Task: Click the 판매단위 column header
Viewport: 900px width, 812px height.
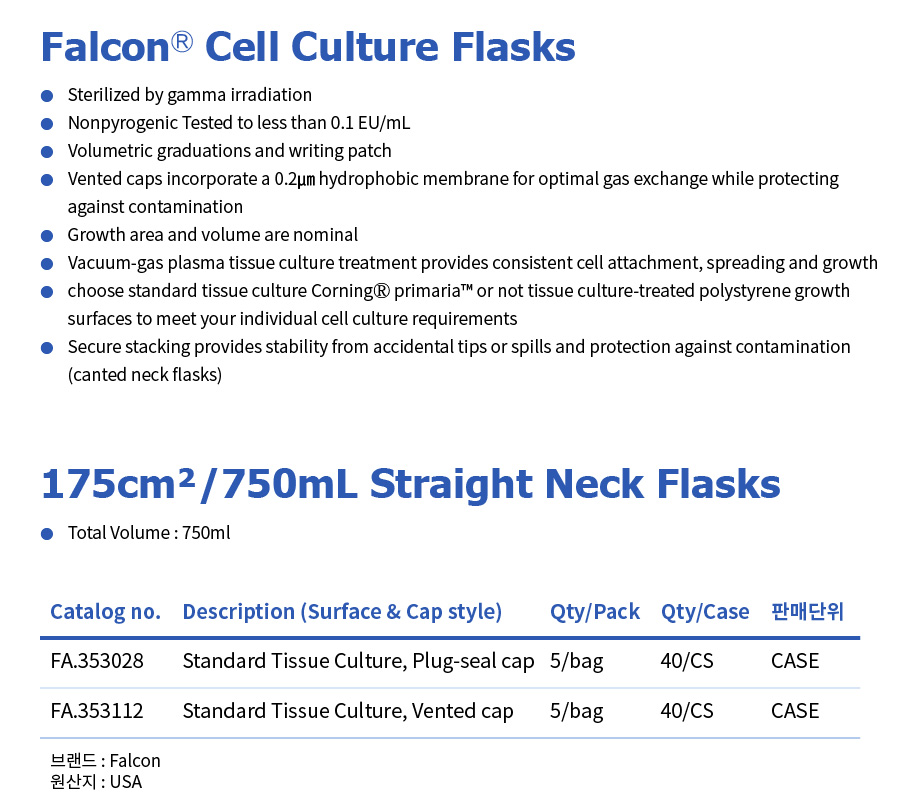Action: [x=807, y=611]
